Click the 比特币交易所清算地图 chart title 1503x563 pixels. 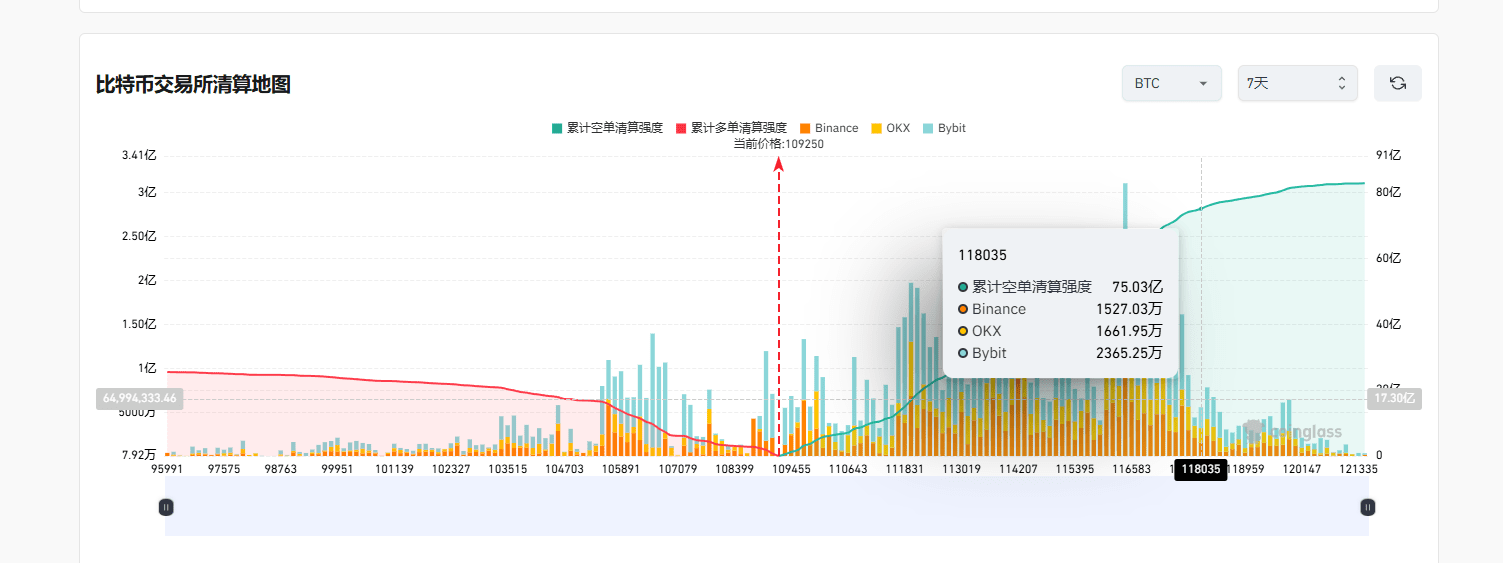[x=193, y=84]
